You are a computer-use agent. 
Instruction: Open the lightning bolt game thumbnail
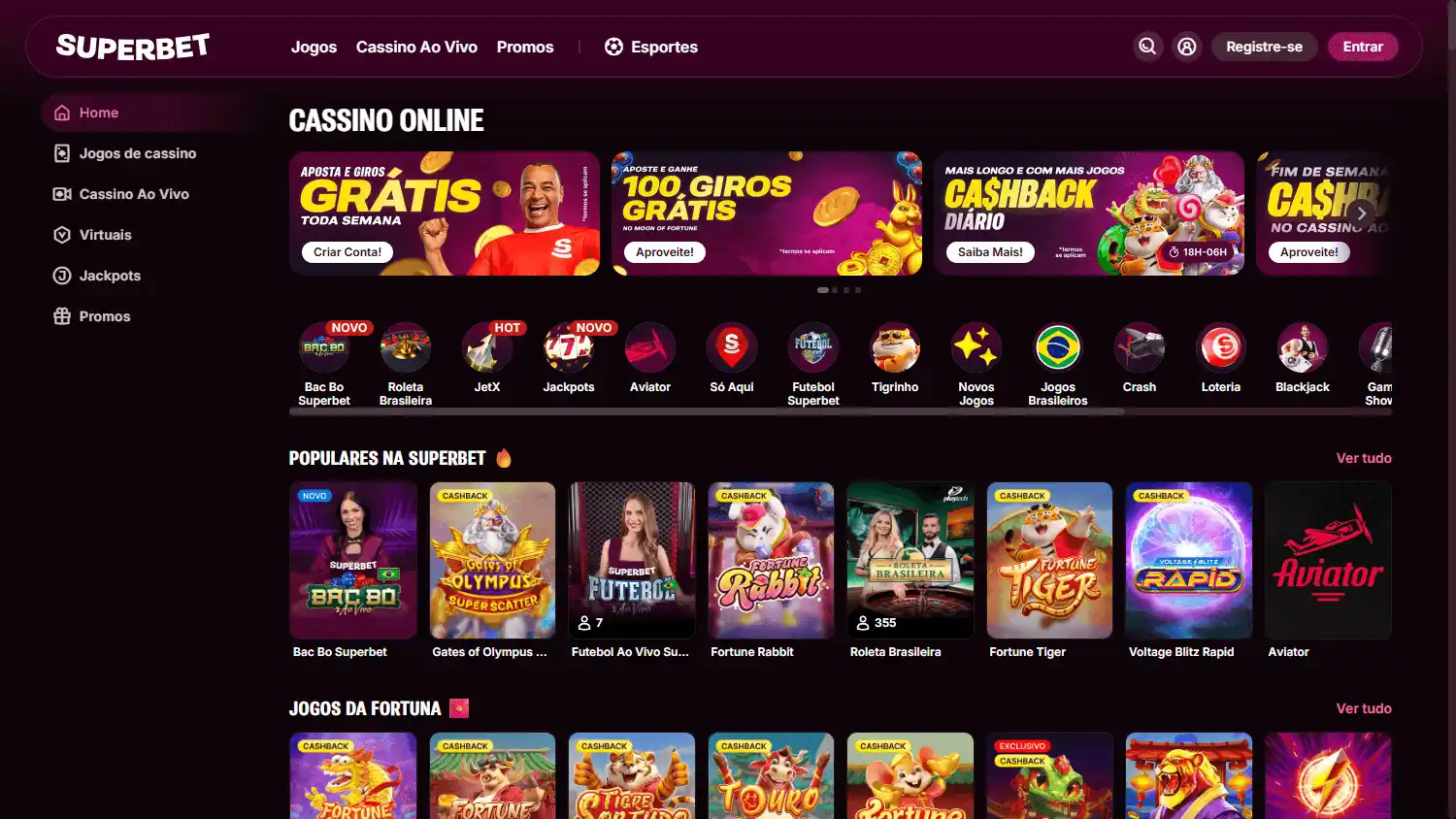coord(1328,776)
